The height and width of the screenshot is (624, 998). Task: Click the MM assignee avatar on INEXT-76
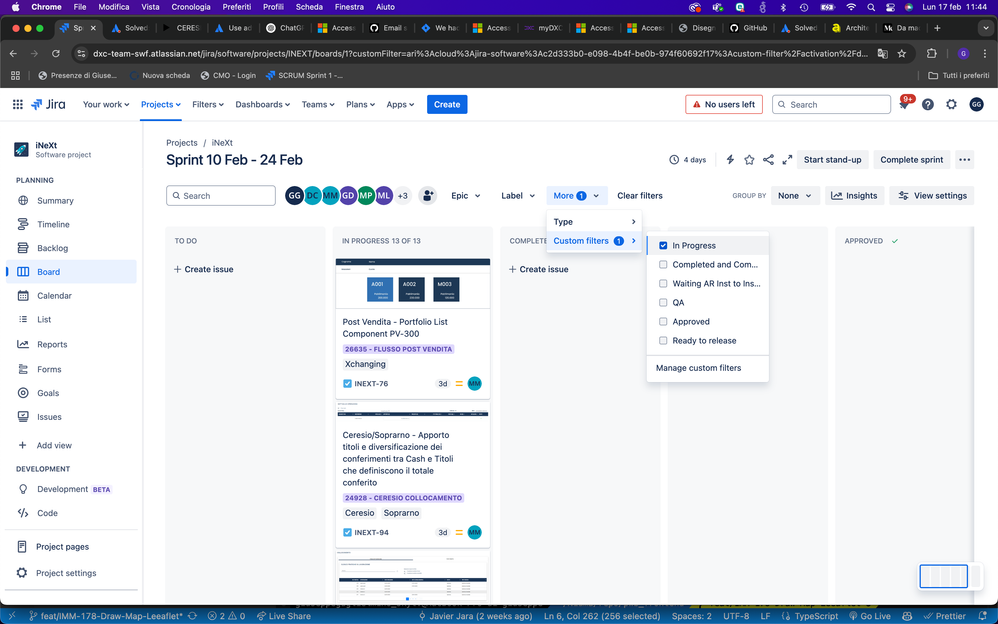474,383
